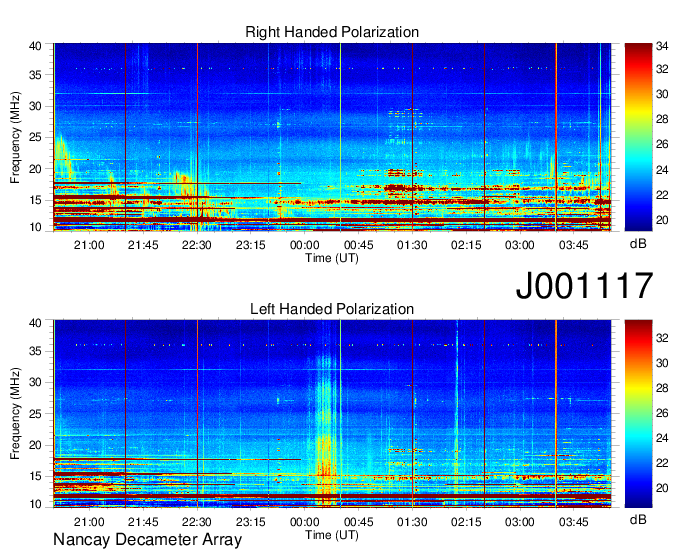680x552 pixels.
Task: Click the Right Handed Polarization spectrogram image
Action: pos(332,137)
